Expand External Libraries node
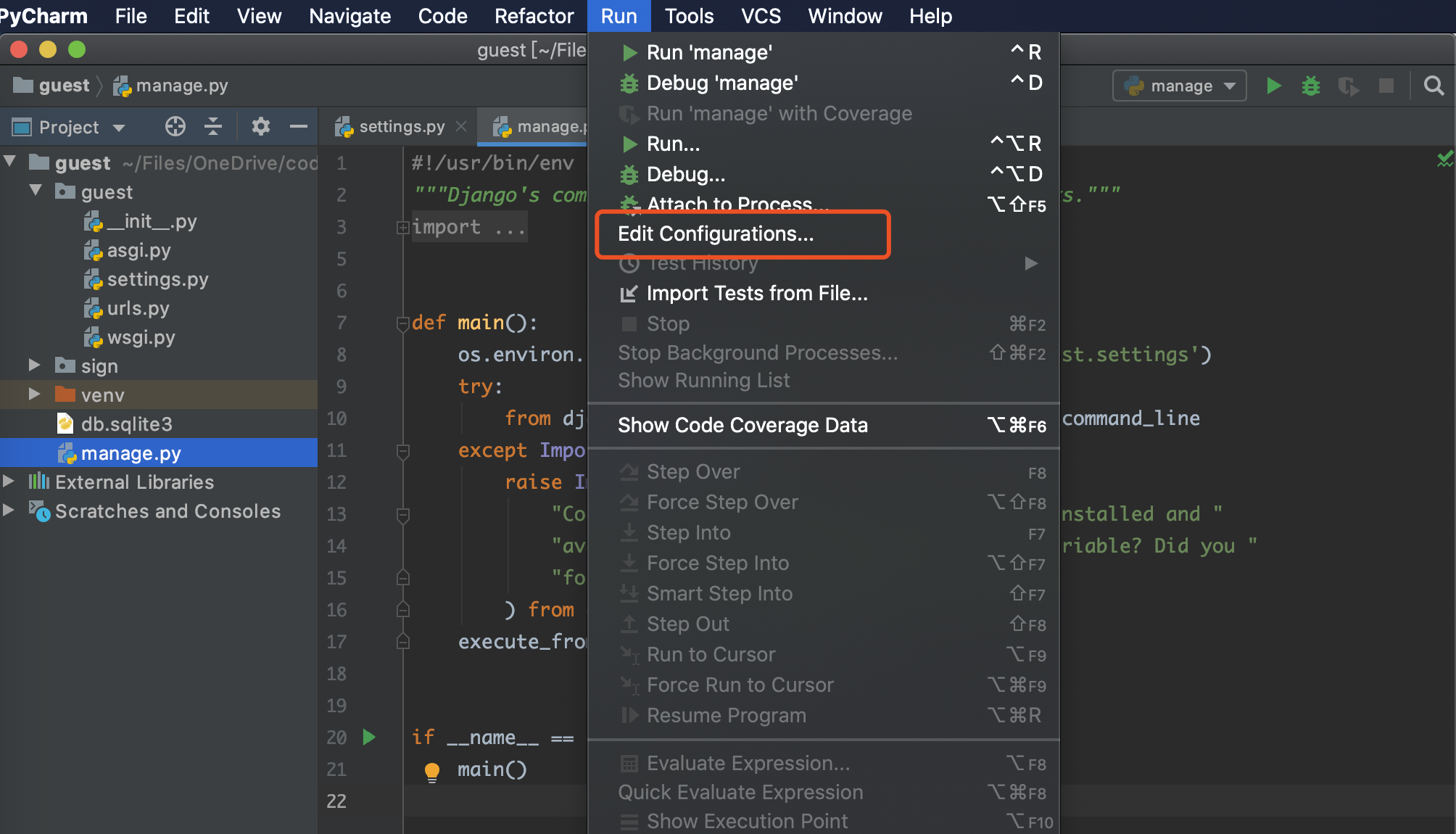Screen dimensions: 1456x834 tap(9, 482)
